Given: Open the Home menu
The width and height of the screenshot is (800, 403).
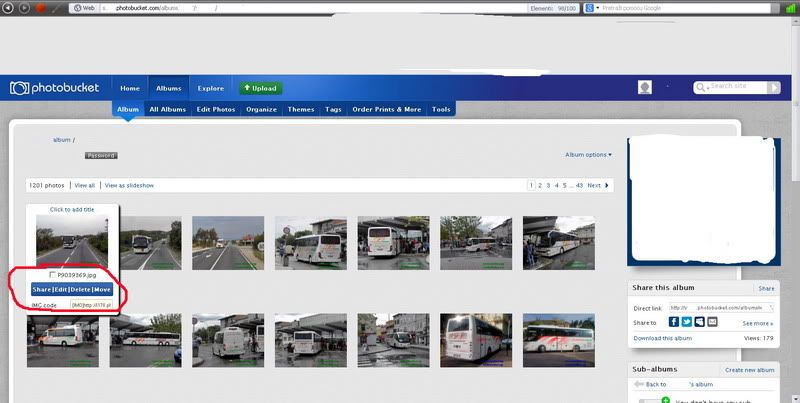Looking at the screenshot, I should point(130,88).
